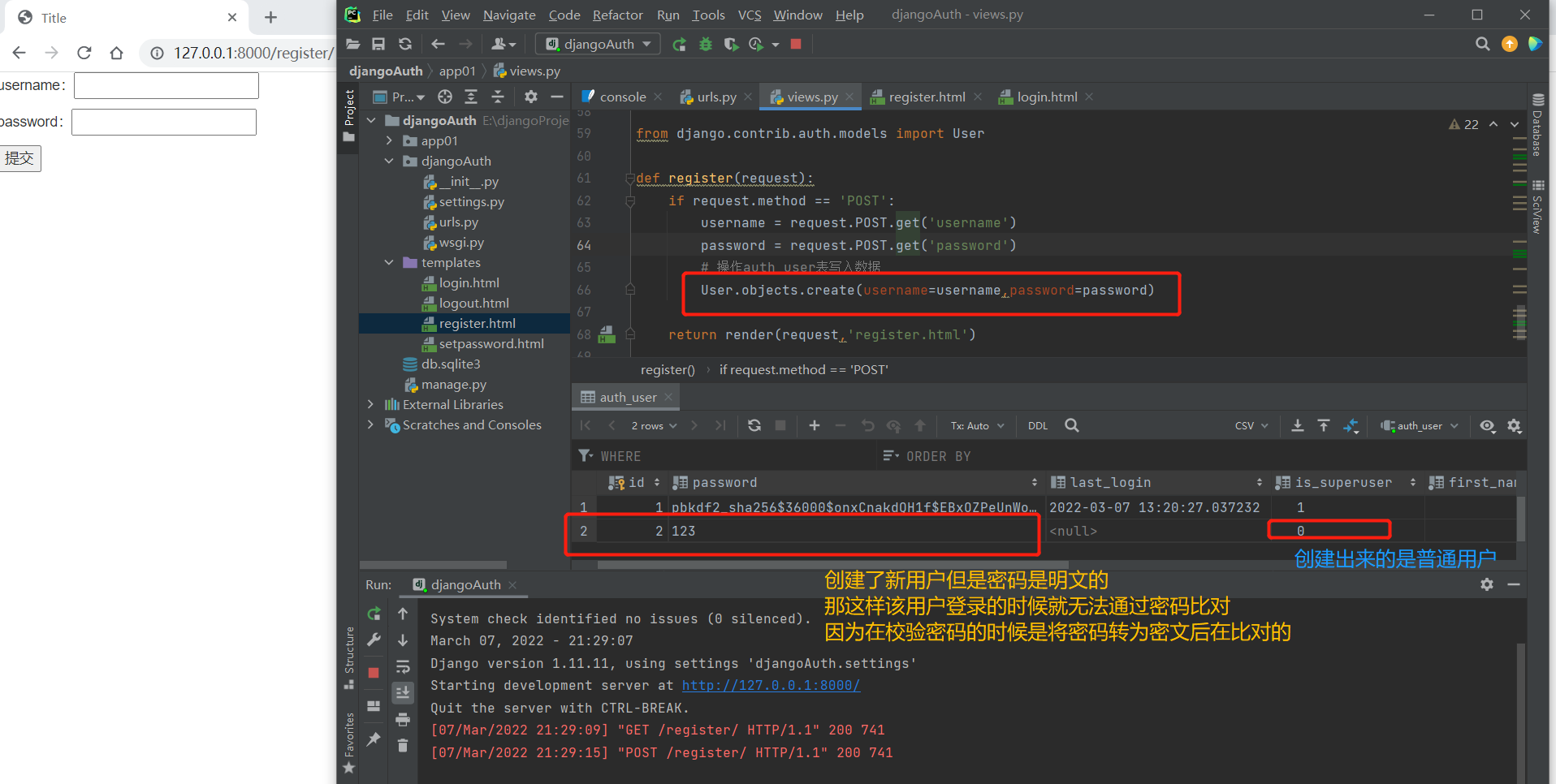Focus the username input in browser
Viewport: 1556px width, 784px height.
click(166, 85)
